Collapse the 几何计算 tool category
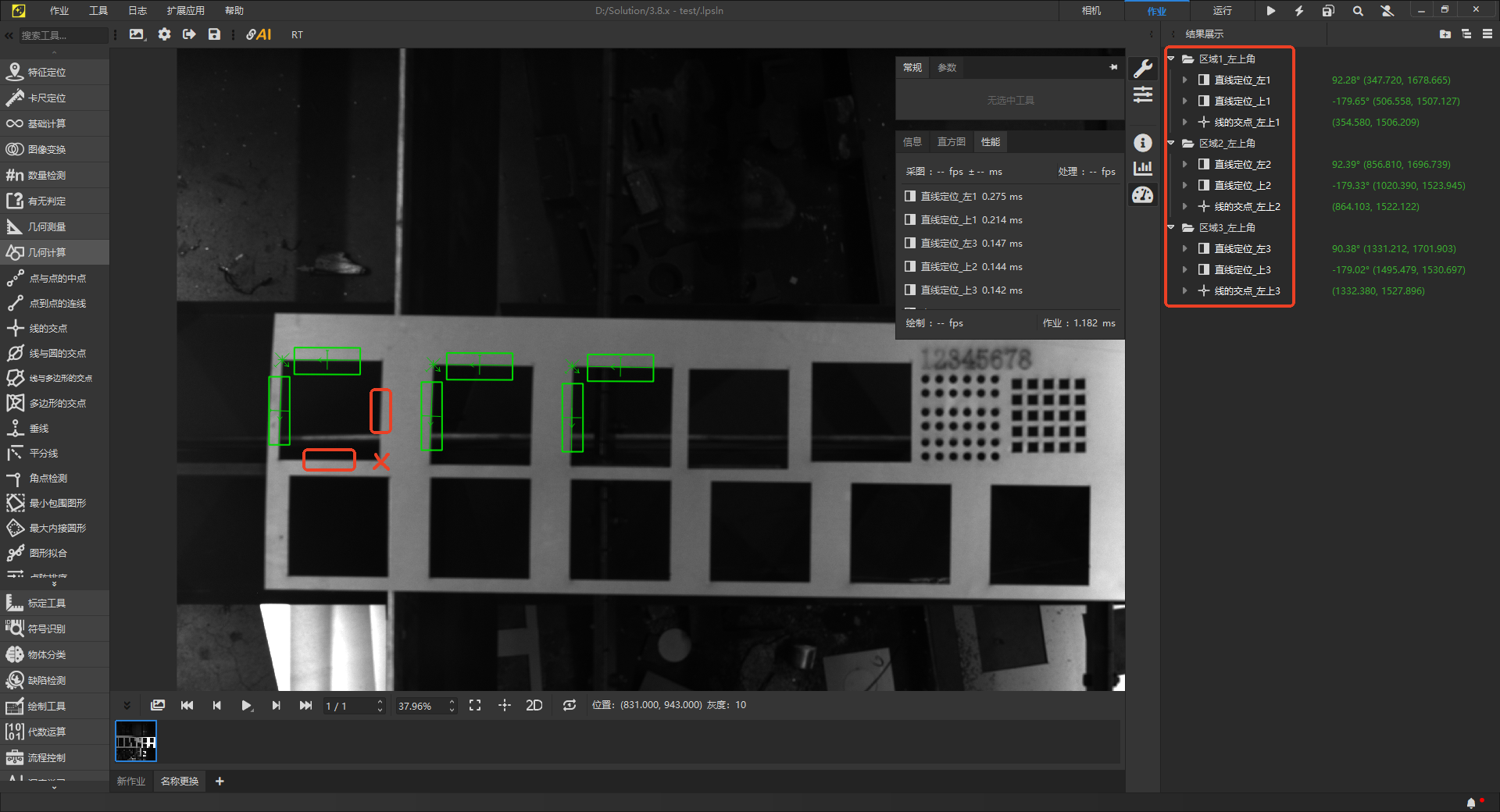This screenshot has width=1500, height=812. click(47, 253)
